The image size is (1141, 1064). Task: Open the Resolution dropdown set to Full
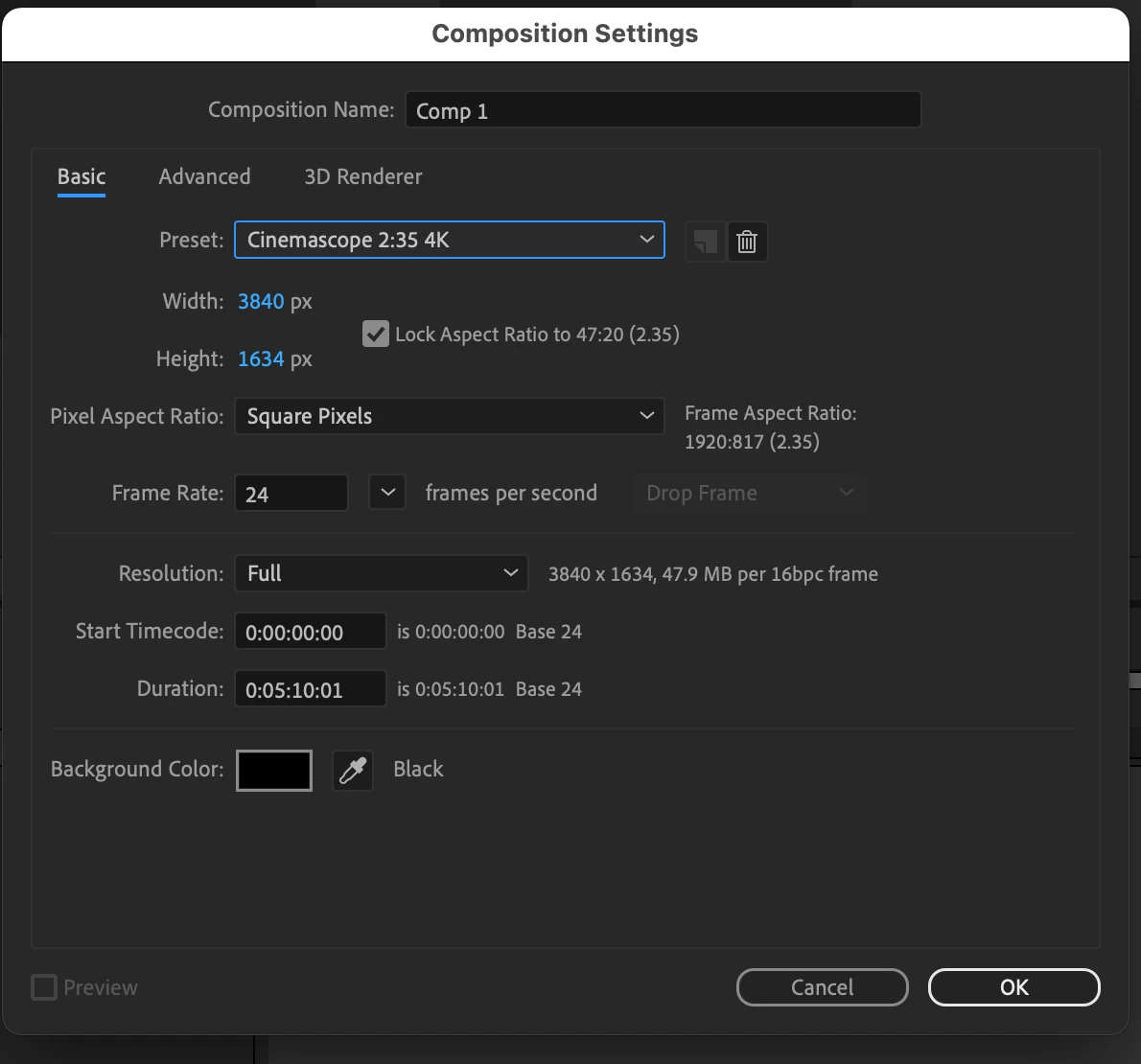382,573
